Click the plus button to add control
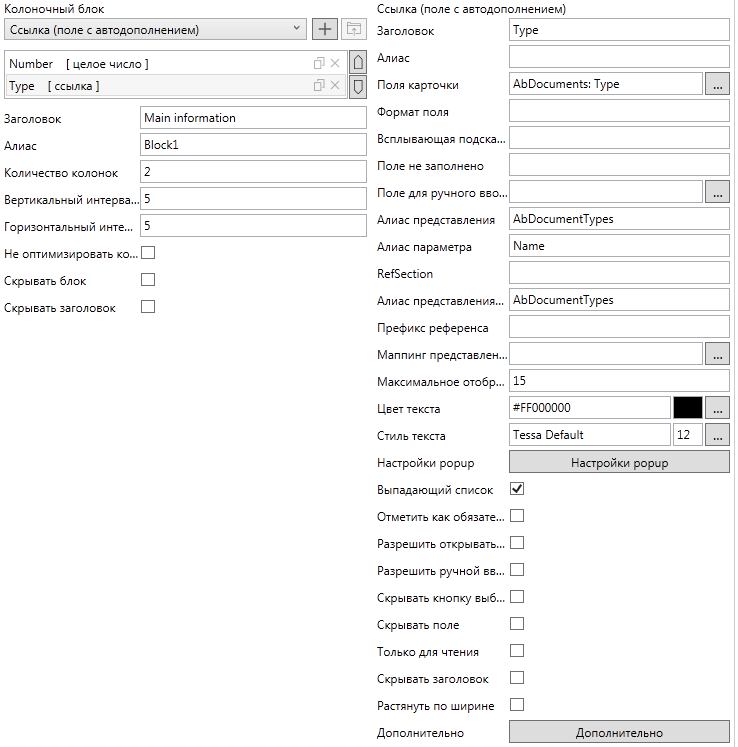The image size is (738, 747). pos(325,29)
